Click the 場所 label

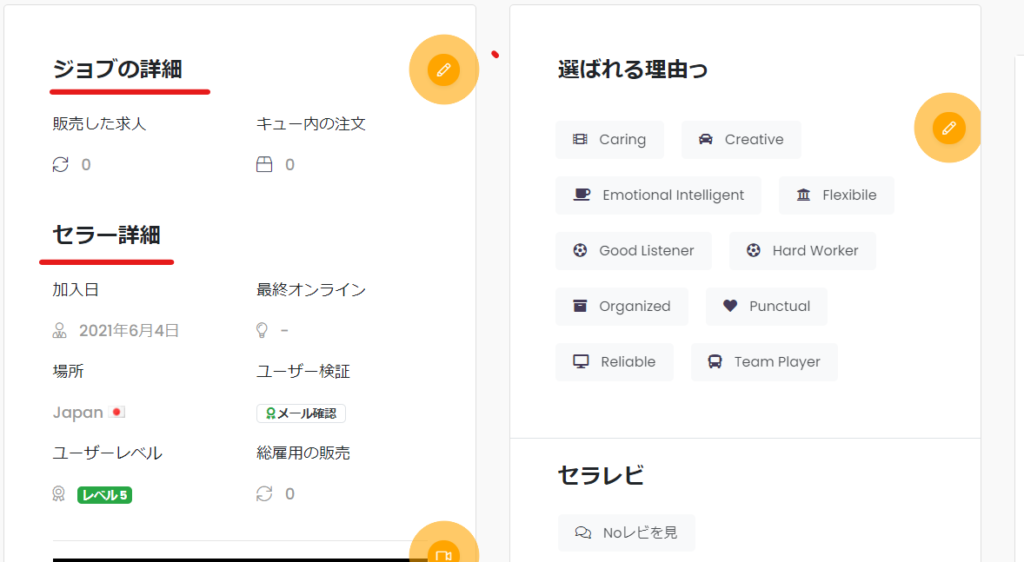tap(68, 371)
